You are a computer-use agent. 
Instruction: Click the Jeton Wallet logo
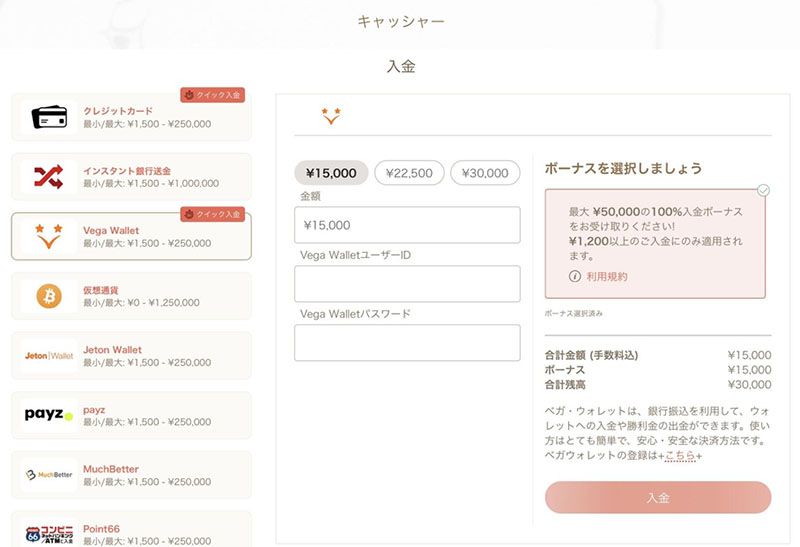pos(49,356)
